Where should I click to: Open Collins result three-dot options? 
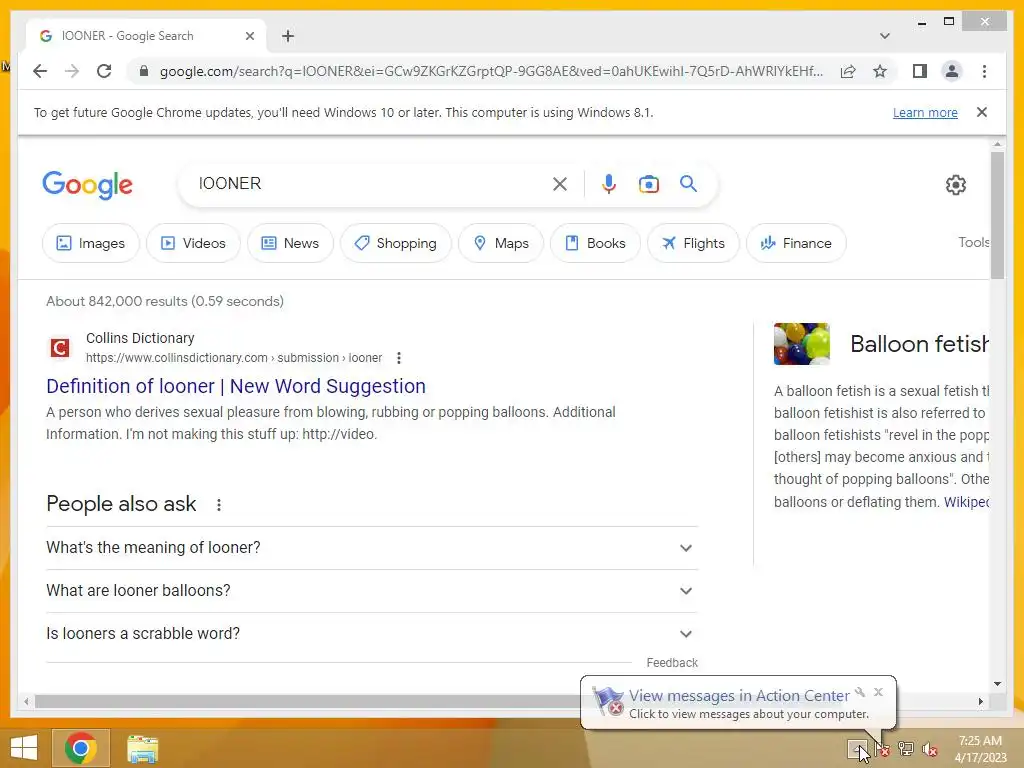pos(398,358)
